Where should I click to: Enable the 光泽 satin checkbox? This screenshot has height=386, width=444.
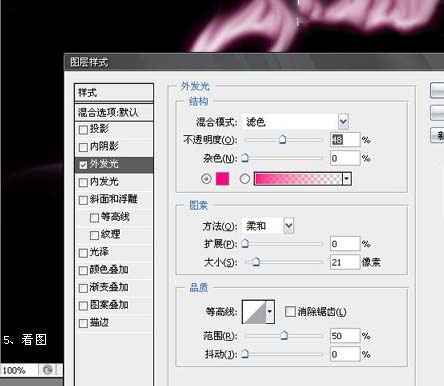point(83,253)
